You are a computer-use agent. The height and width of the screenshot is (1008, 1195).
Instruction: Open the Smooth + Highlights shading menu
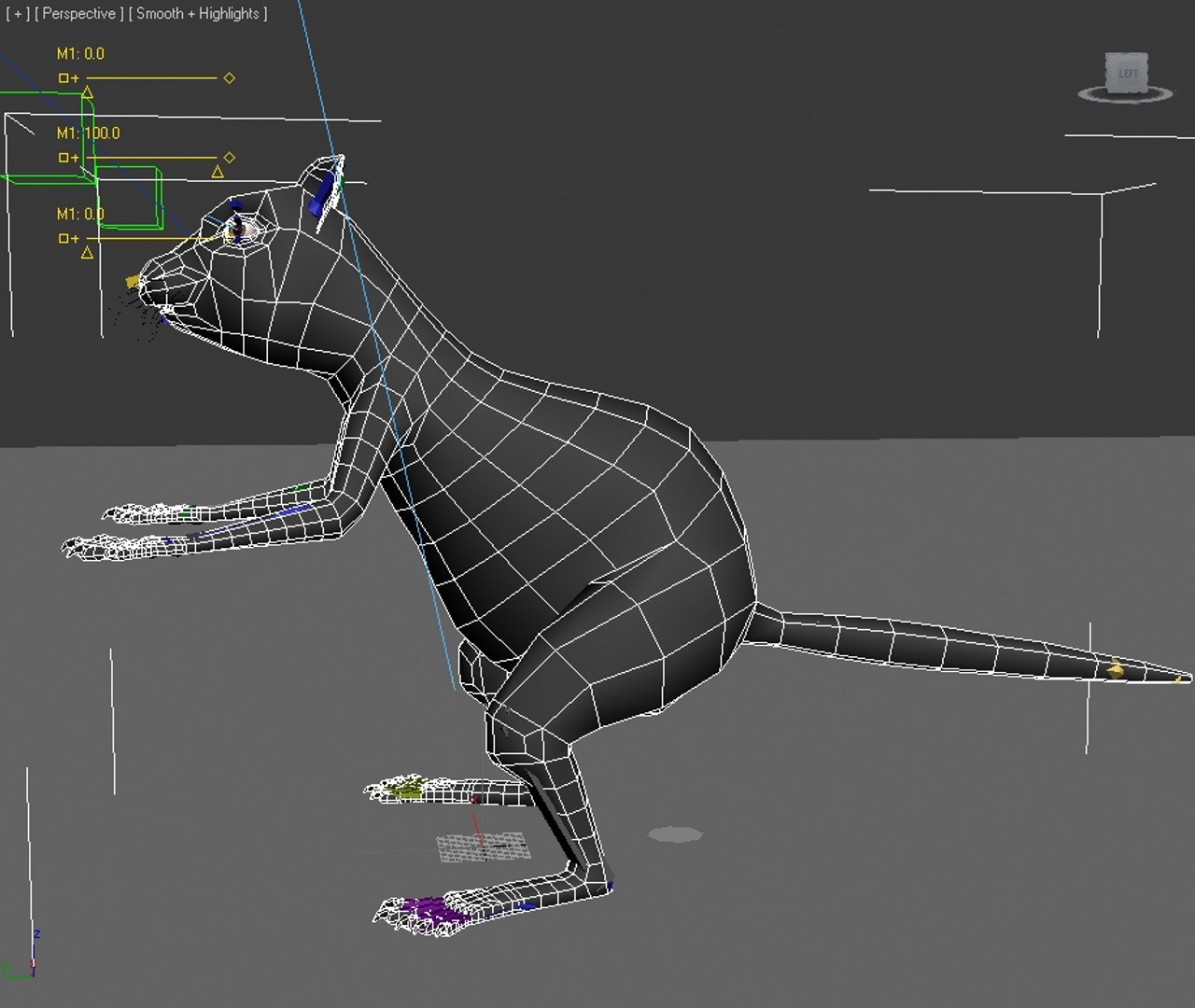tap(198, 14)
